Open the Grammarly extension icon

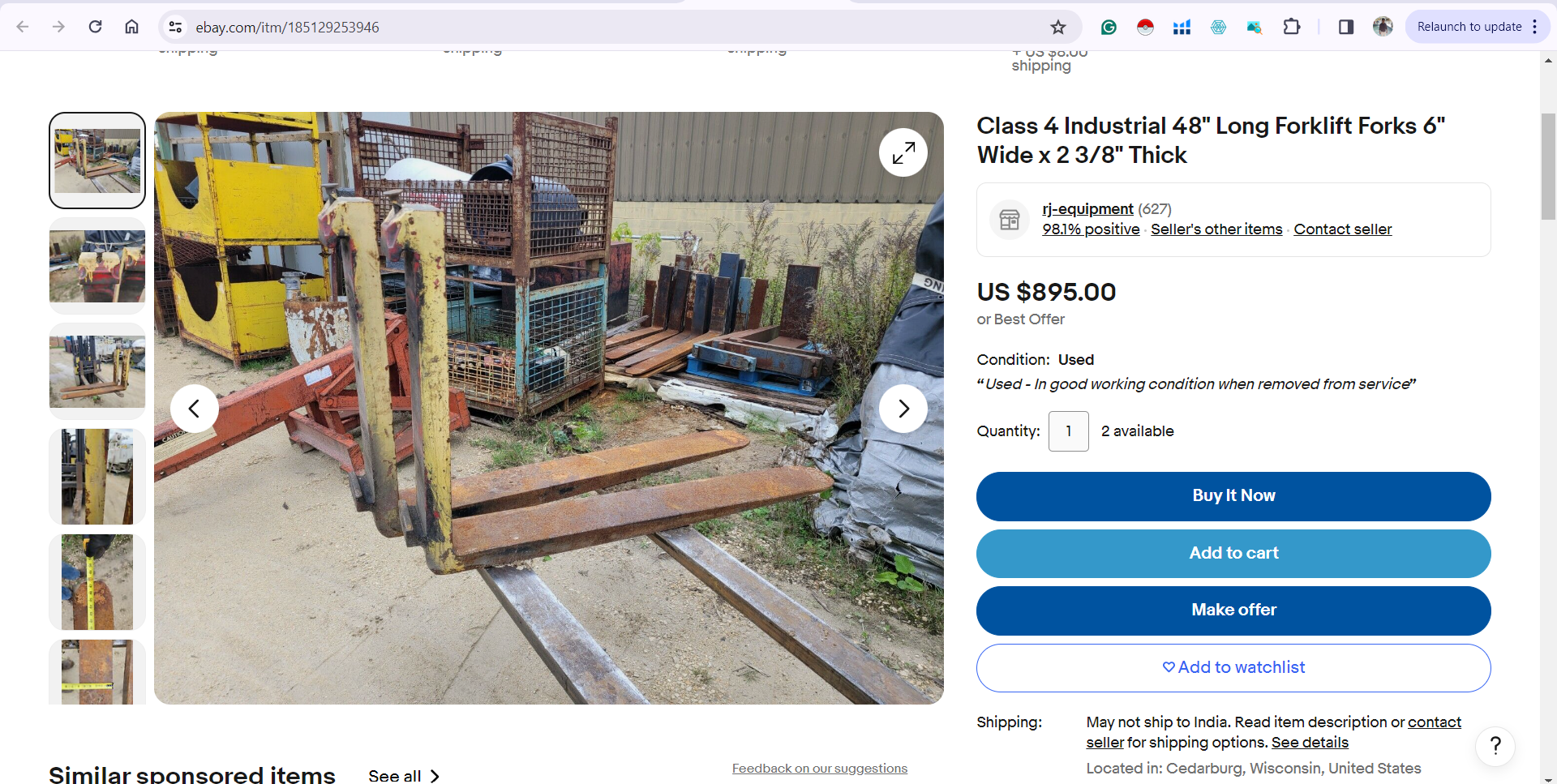coord(1109,27)
